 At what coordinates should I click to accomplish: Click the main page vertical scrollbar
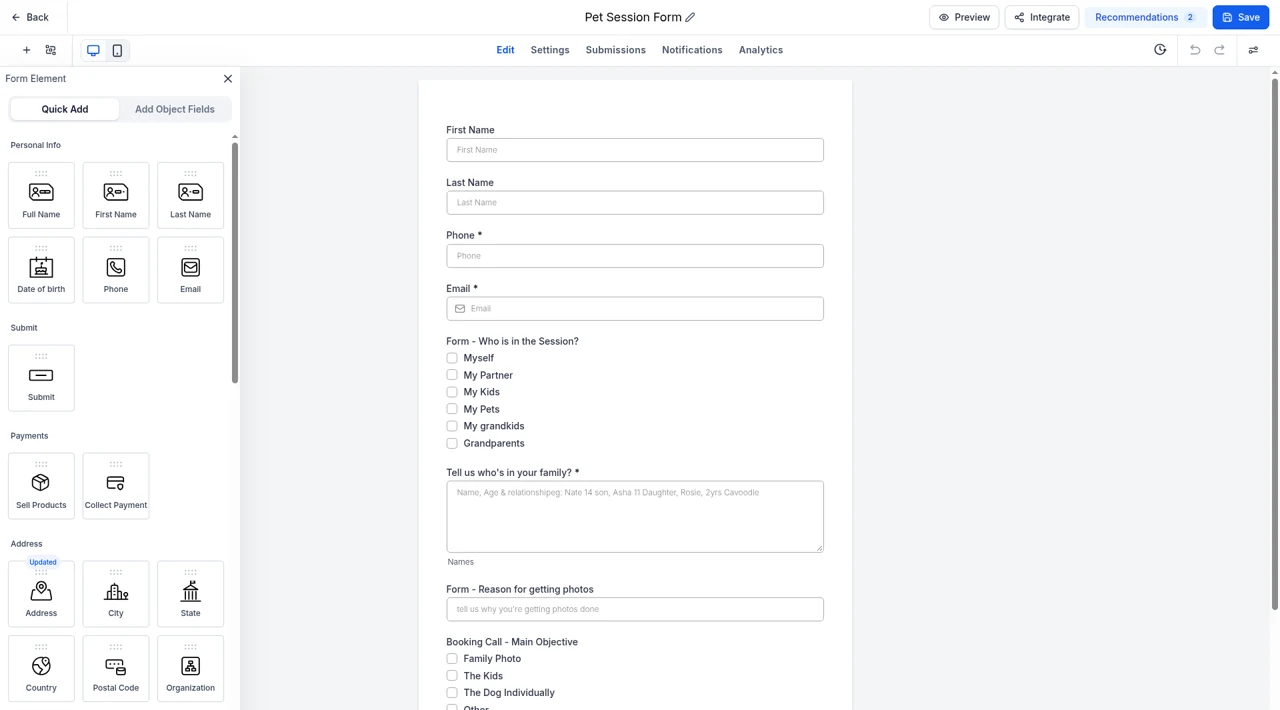click(1274, 345)
